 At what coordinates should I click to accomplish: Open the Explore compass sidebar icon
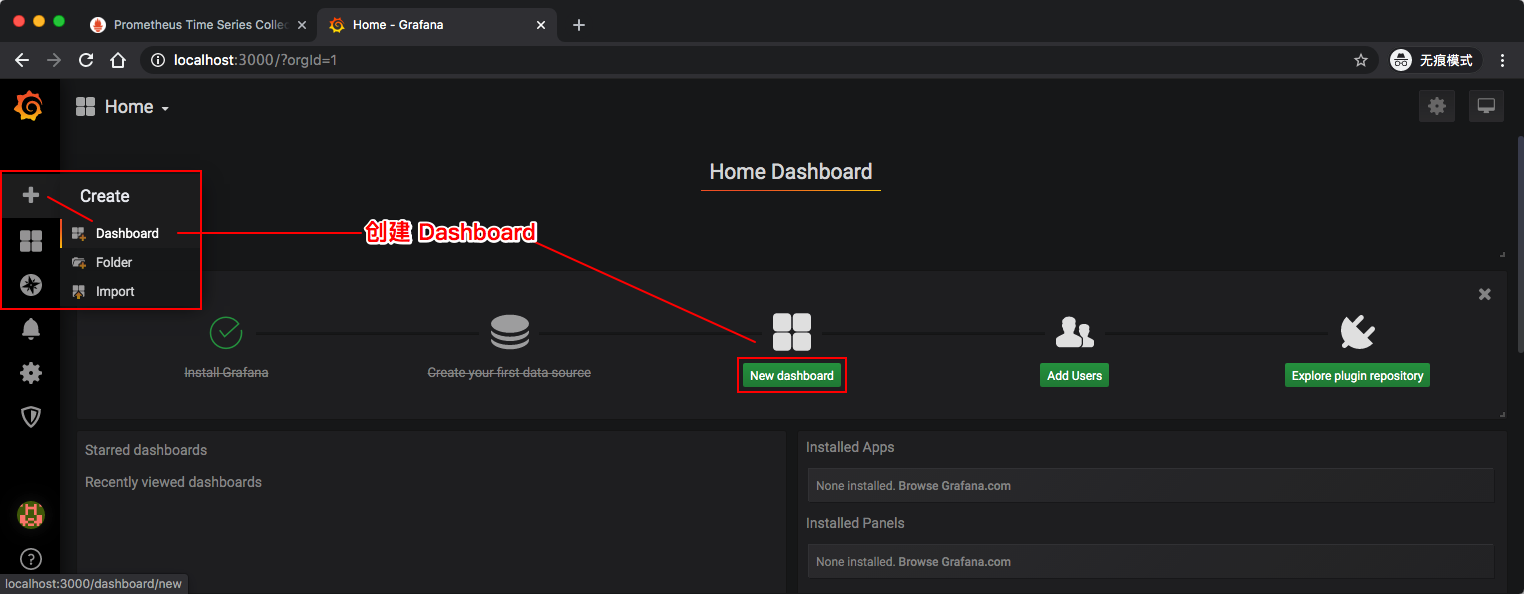click(31, 285)
